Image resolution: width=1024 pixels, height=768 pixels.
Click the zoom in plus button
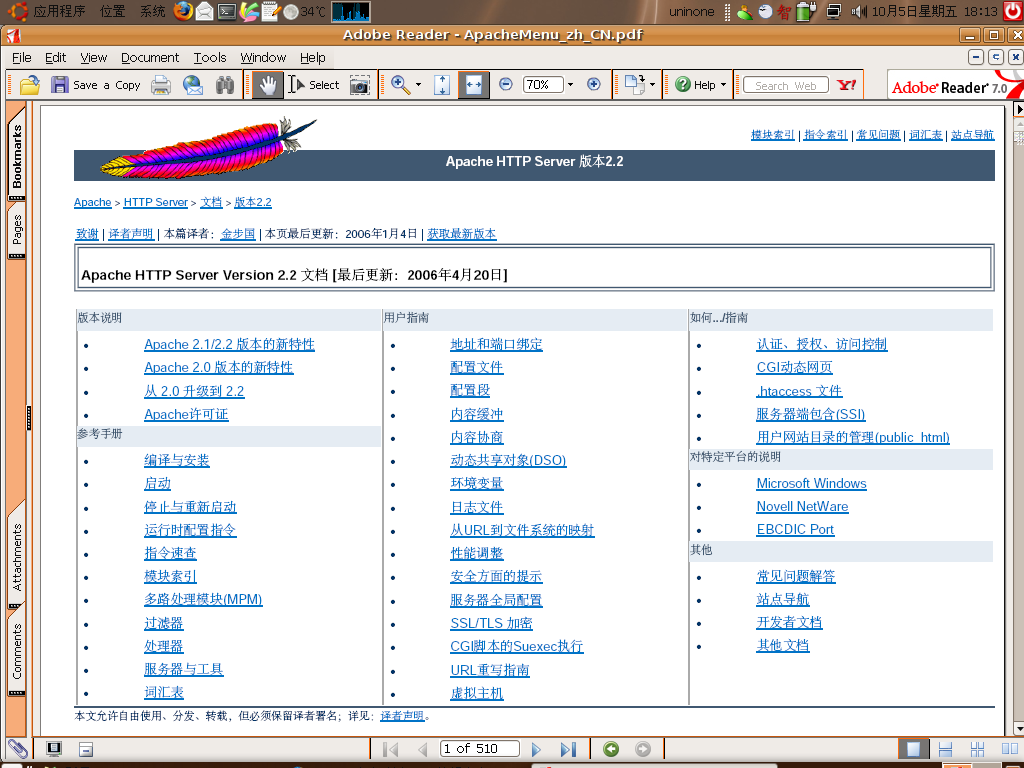click(x=594, y=84)
